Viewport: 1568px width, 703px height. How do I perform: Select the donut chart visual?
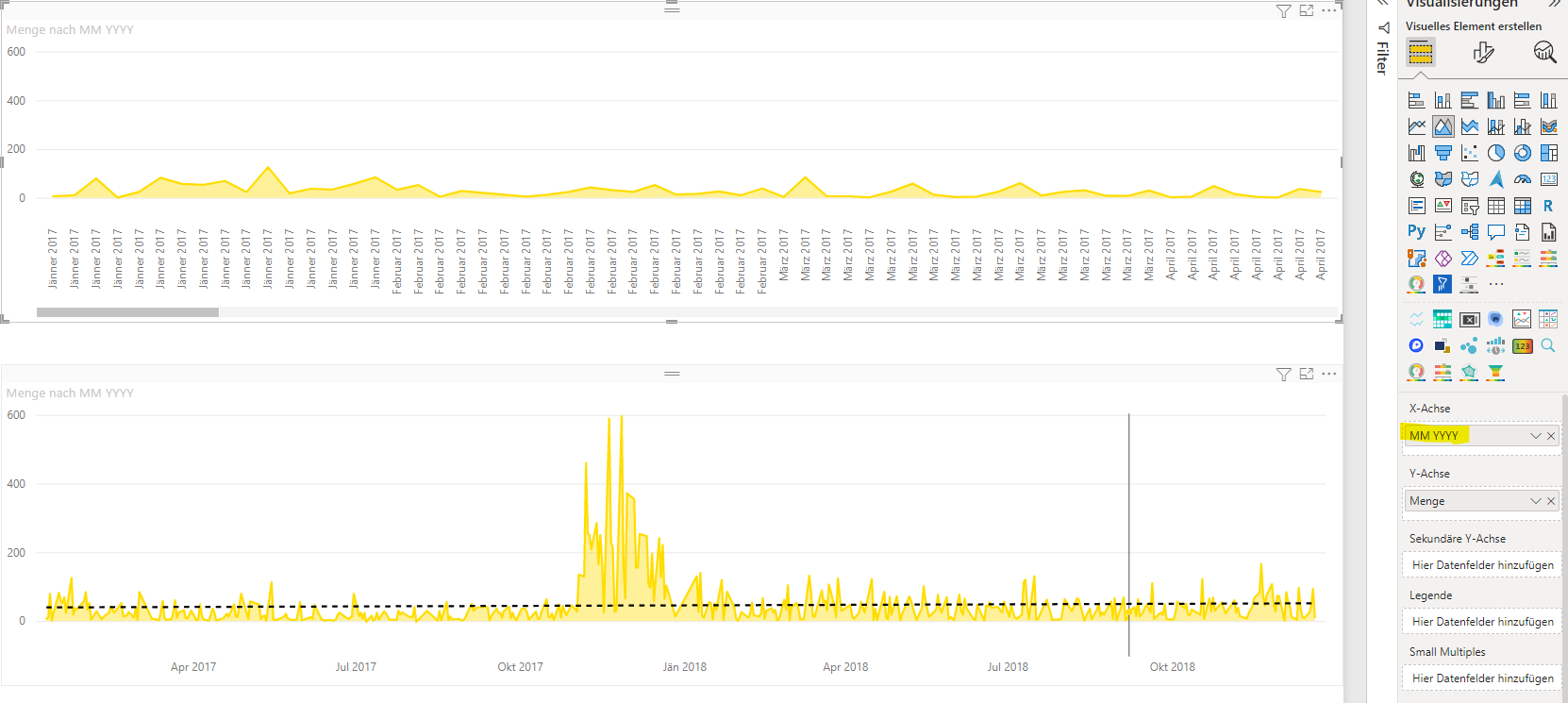pos(1523,153)
